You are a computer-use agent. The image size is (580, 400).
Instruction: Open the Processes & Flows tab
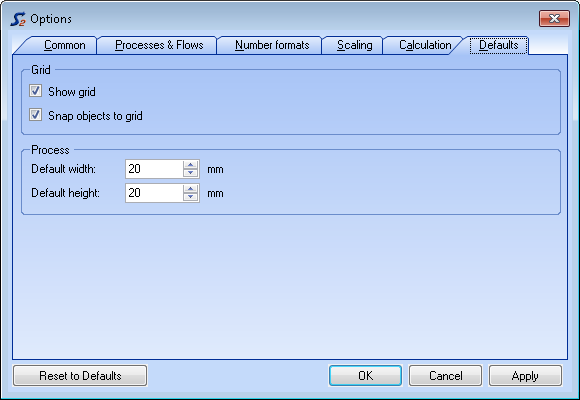pyautogui.click(x=159, y=45)
